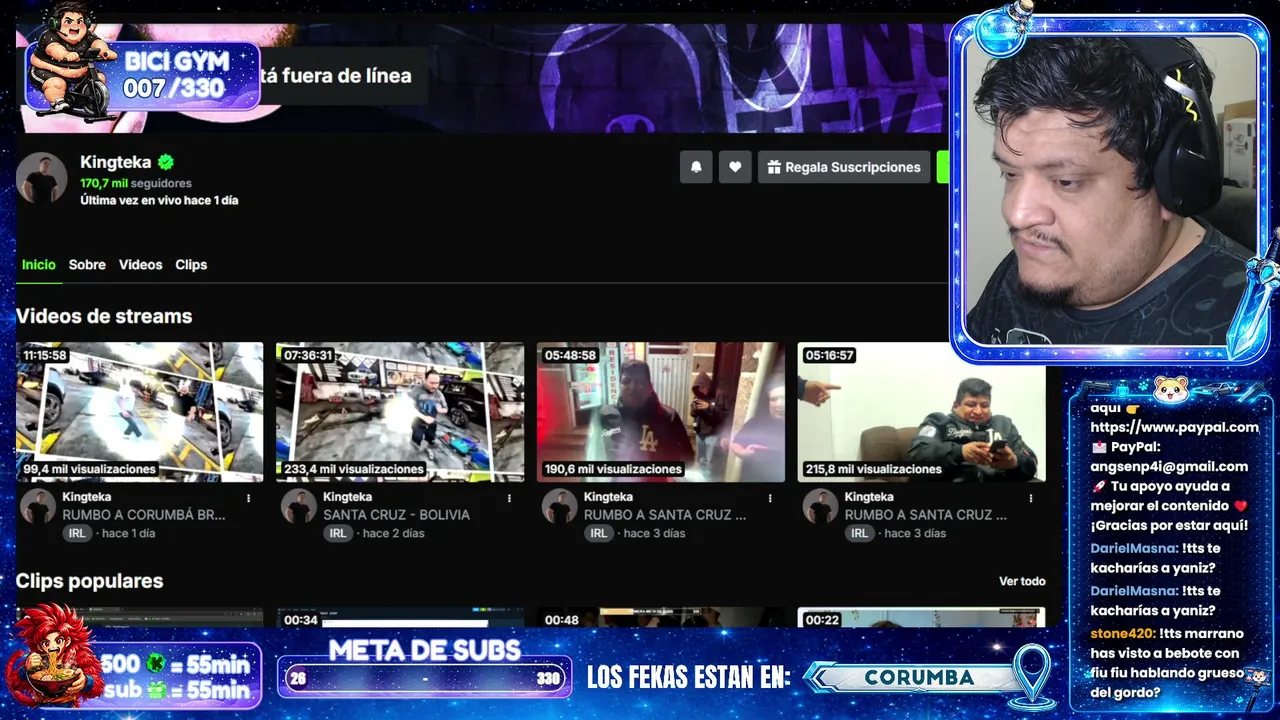
Task: Click the verified badge next to Kingteka
Action: coord(166,162)
